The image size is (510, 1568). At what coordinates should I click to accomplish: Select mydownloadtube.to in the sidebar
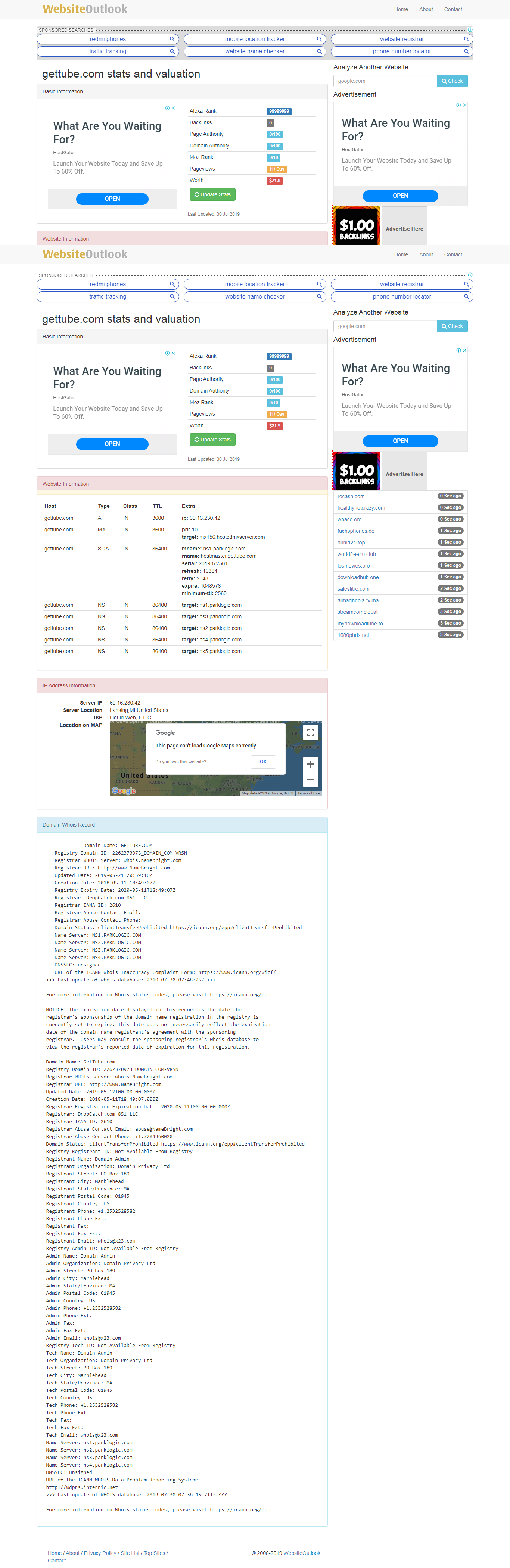360,623
